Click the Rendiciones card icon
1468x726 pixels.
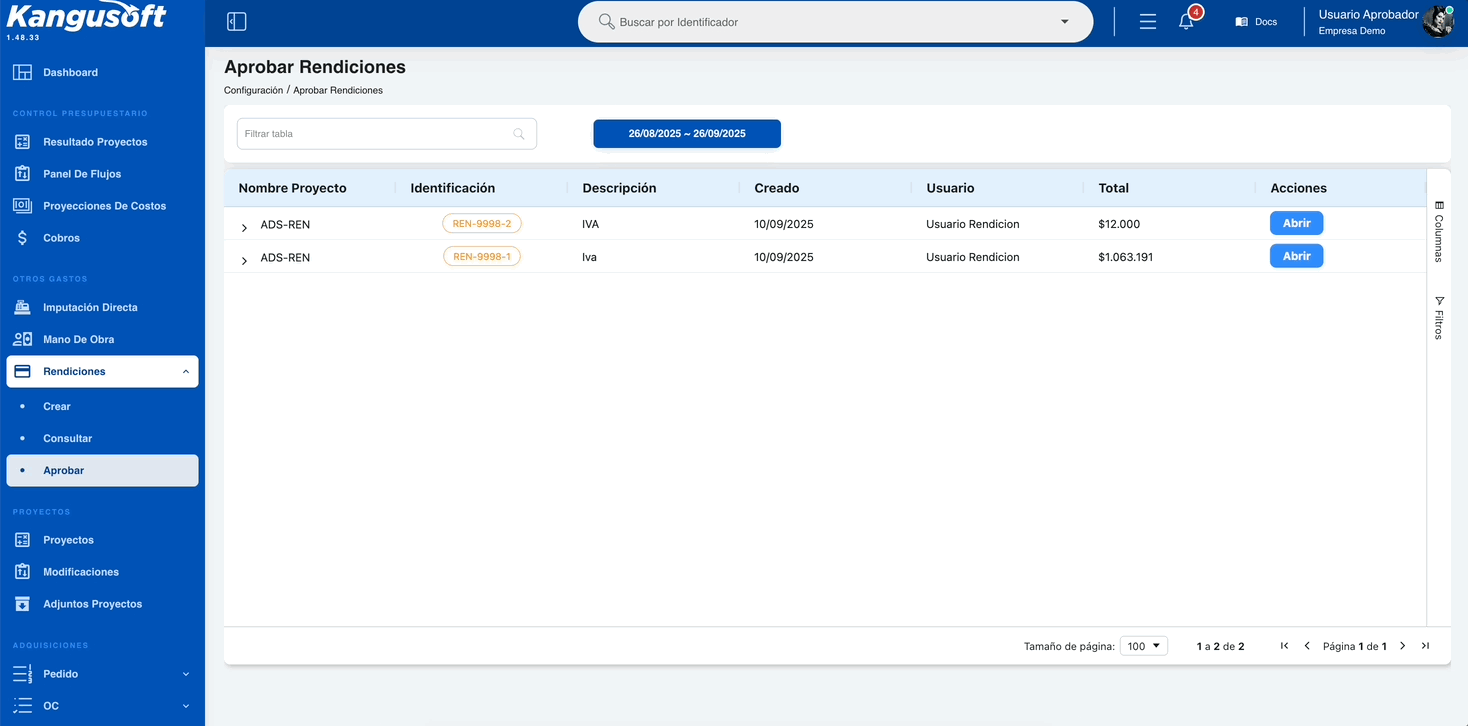point(22,371)
